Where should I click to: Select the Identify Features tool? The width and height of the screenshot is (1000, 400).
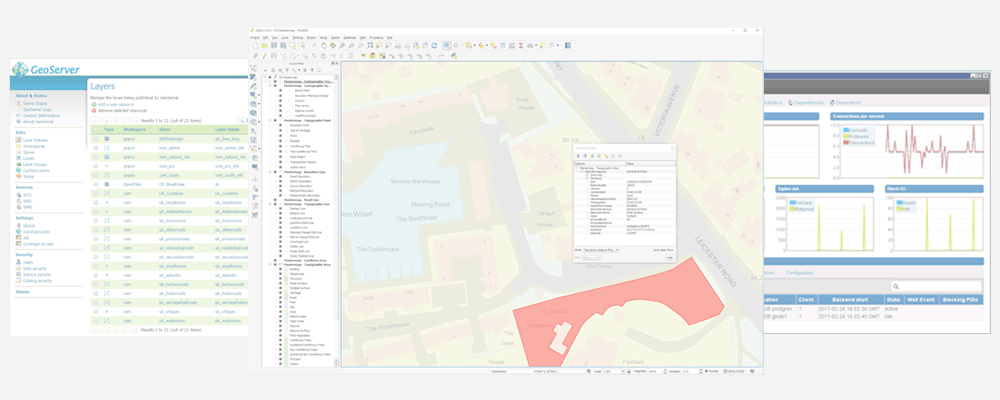pos(446,45)
